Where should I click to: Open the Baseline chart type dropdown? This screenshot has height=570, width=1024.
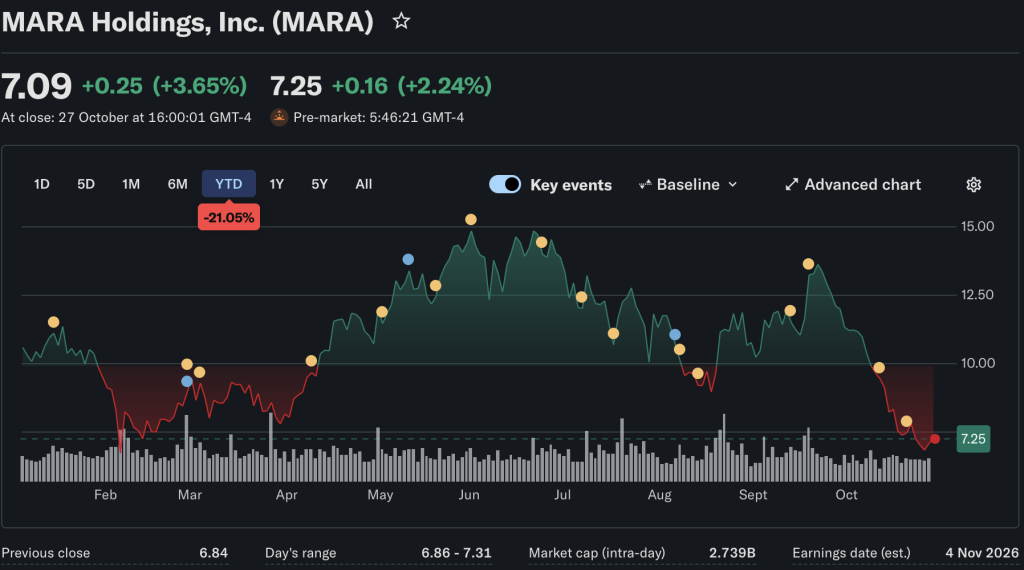coord(688,185)
